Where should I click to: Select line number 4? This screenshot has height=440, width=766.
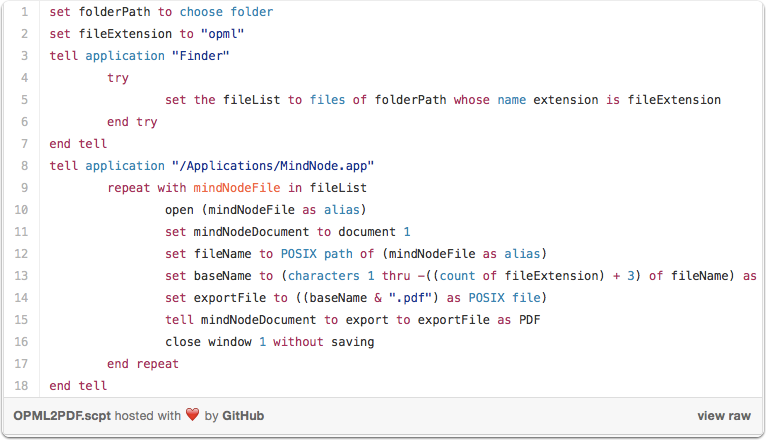[24, 78]
